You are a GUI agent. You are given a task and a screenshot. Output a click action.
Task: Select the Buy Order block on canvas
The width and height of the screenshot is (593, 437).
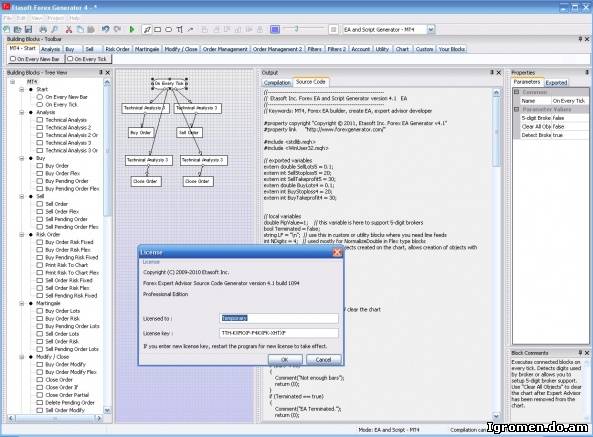tap(141, 133)
